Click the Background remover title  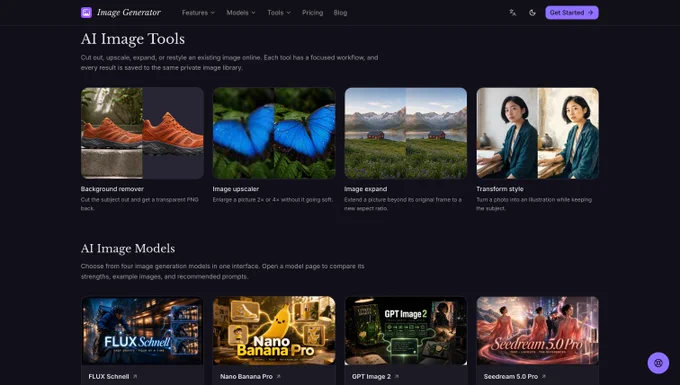pos(112,189)
